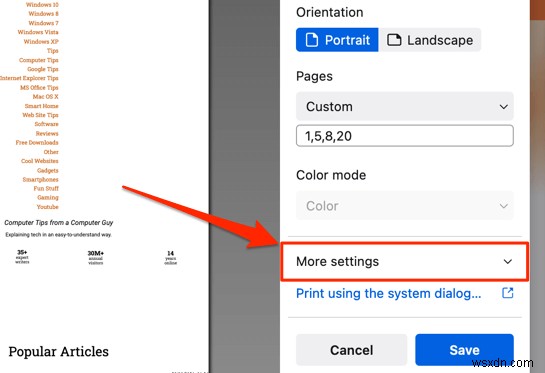
Task: Click the Windows 7 link in preview
Action: 43,23
